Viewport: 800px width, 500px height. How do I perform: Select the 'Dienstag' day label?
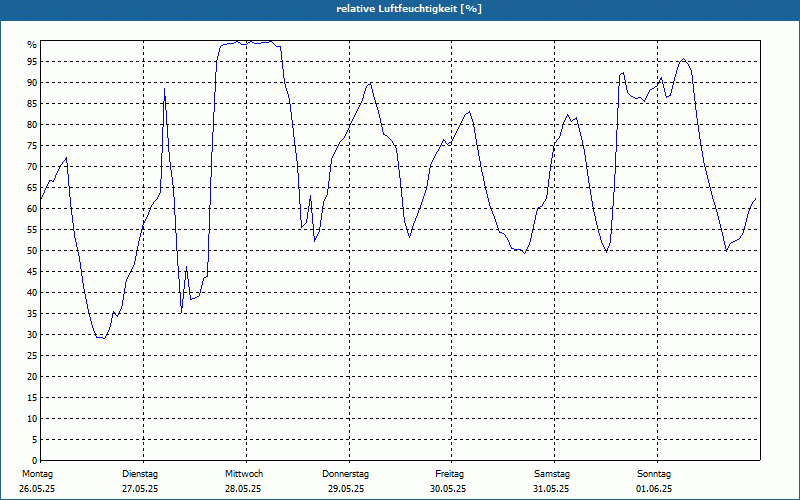140,474
